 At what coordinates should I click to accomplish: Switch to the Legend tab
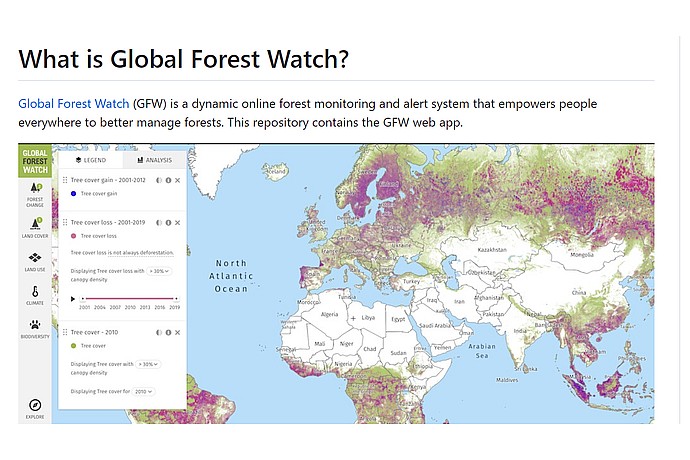click(91, 160)
